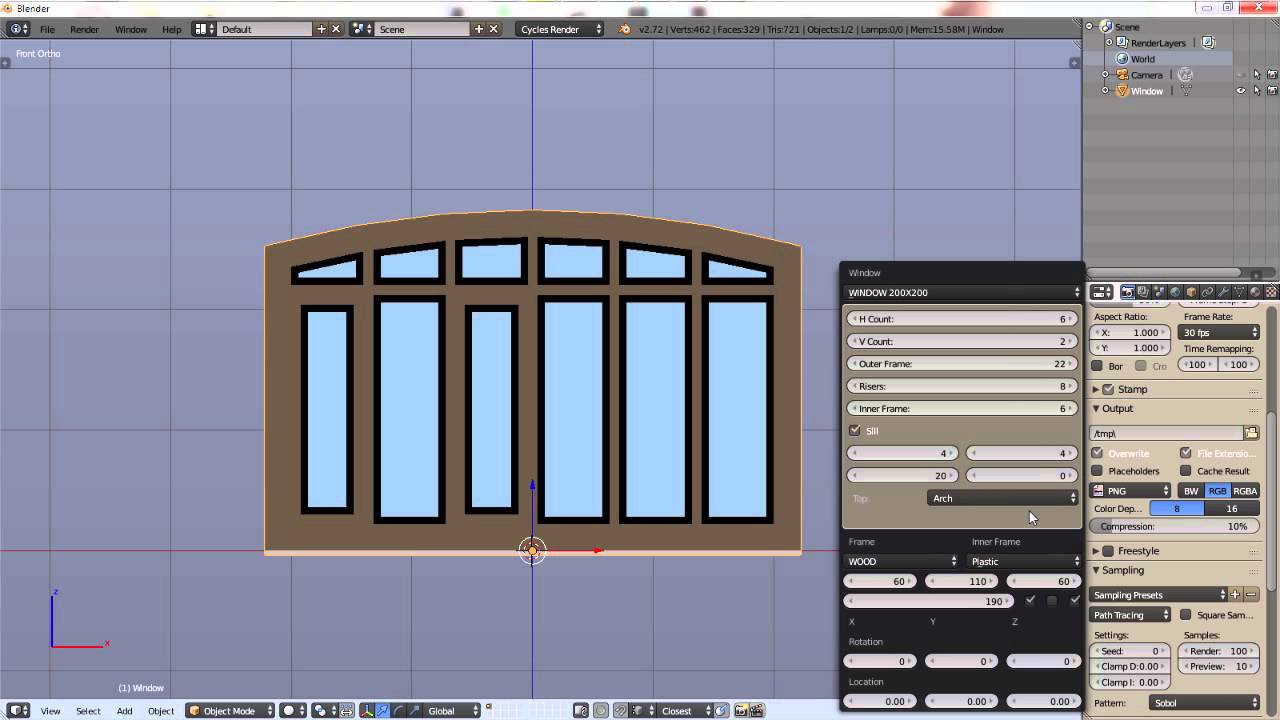Select the BW color mode button

[1191, 491]
